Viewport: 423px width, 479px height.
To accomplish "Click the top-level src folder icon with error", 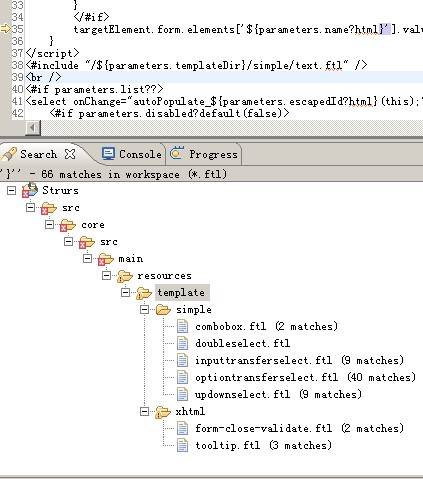I will pos(49,208).
